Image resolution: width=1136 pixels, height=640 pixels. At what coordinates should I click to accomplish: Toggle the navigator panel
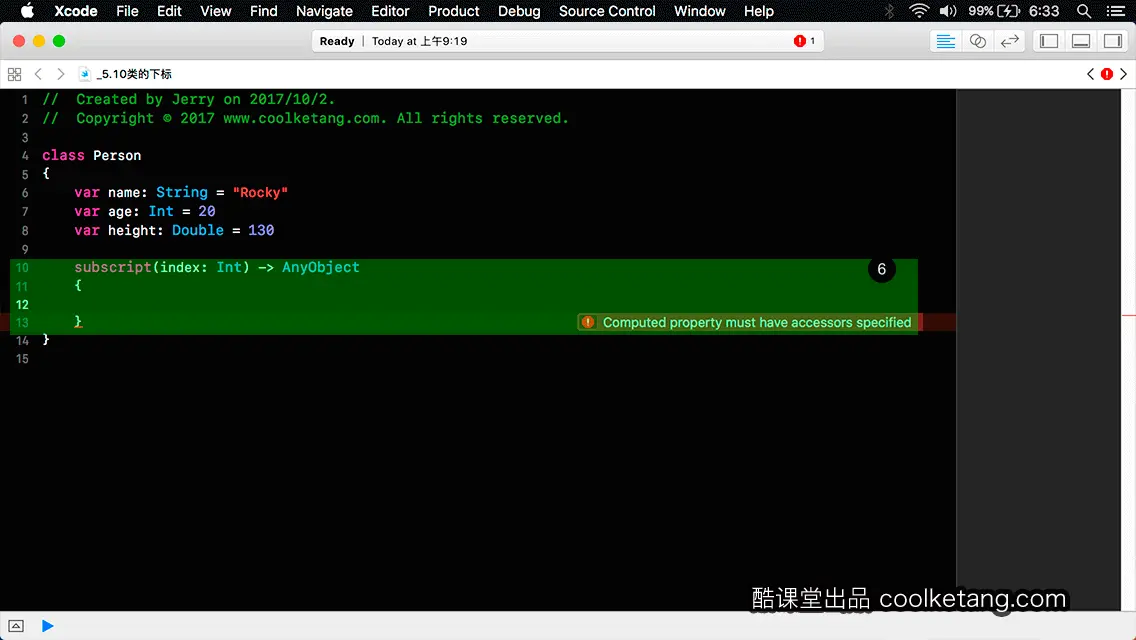click(1048, 41)
